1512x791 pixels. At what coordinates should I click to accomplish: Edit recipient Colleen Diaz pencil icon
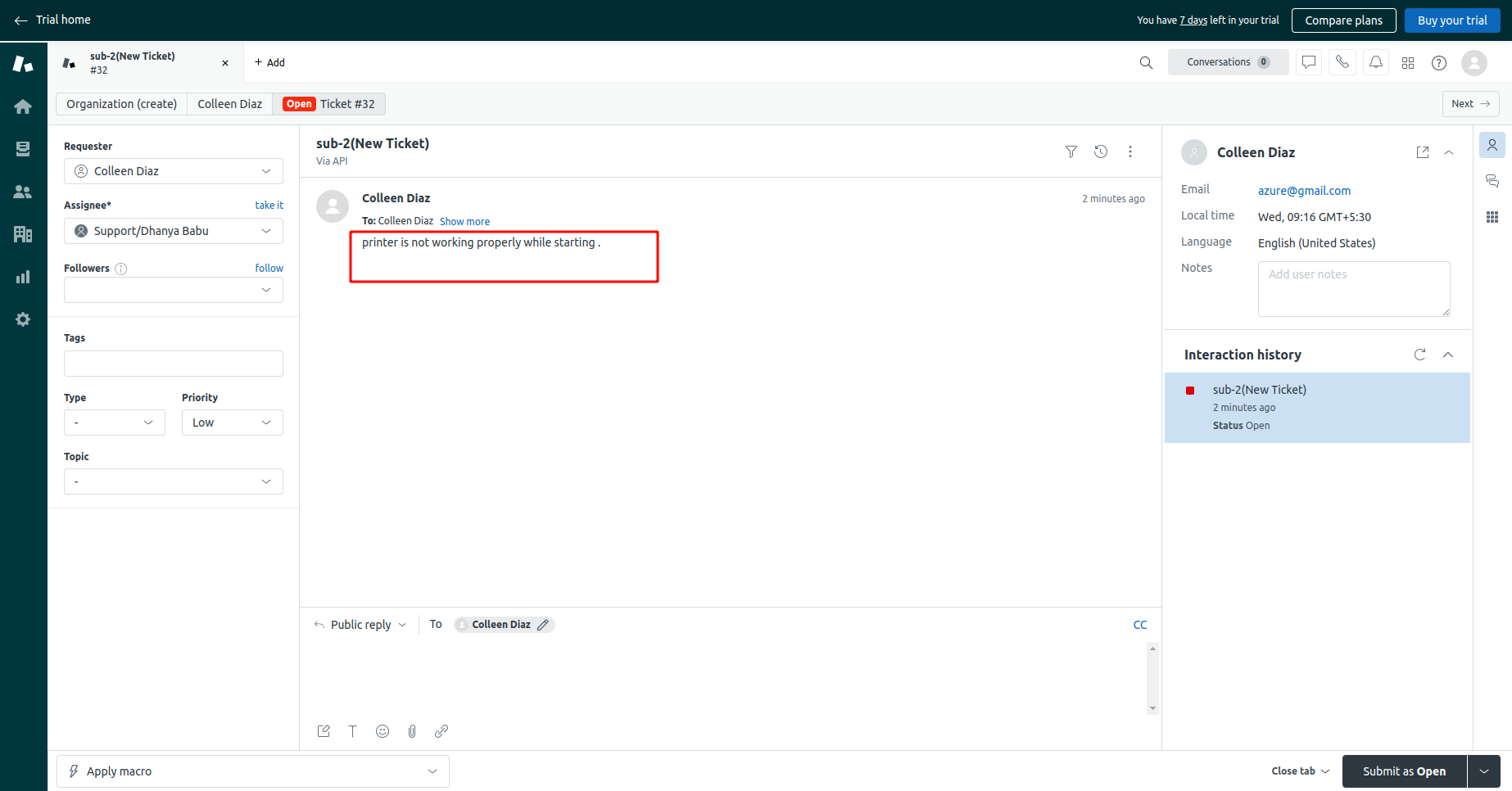[543, 625]
